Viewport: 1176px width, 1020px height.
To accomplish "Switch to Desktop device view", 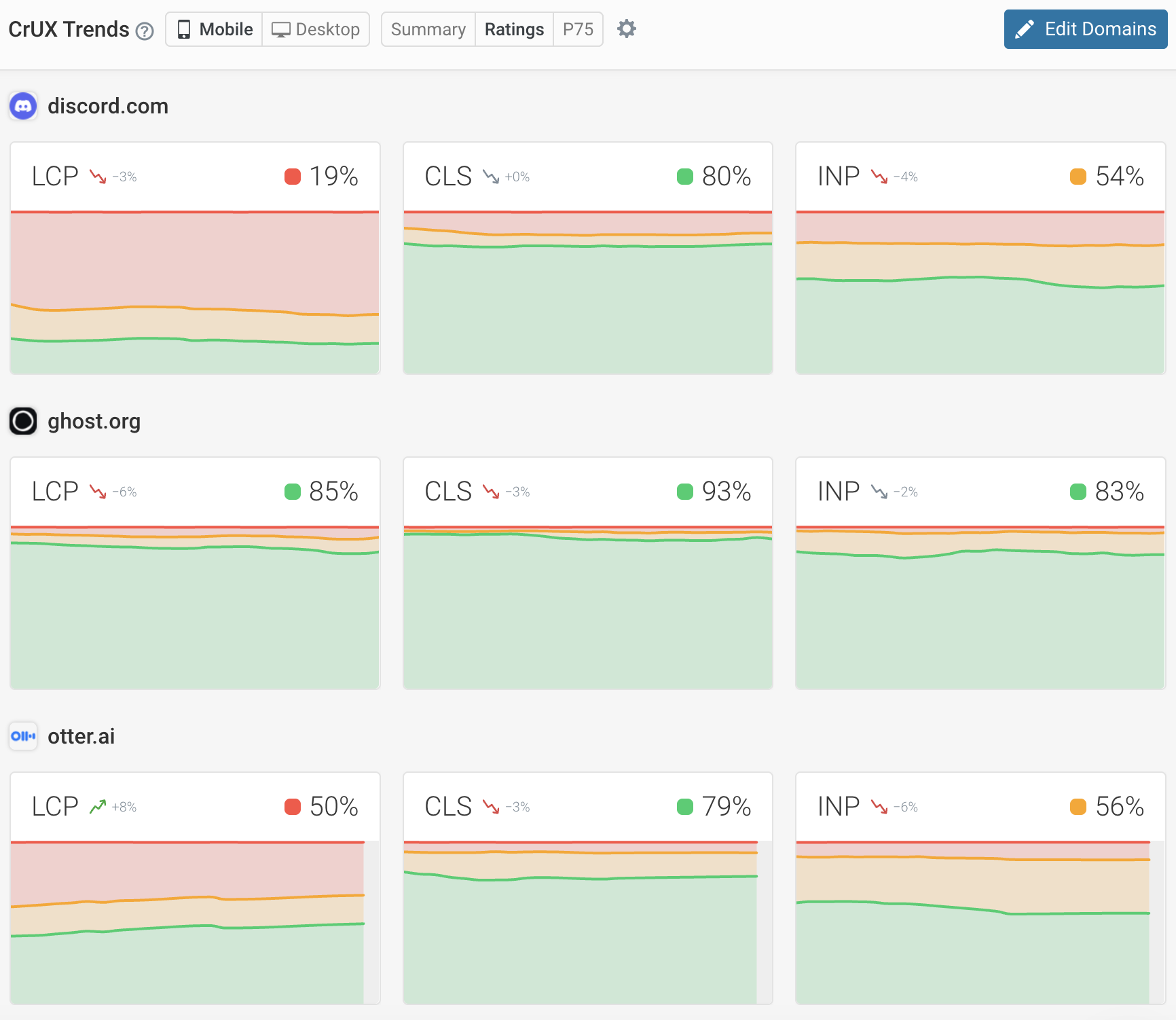I will click(x=316, y=29).
